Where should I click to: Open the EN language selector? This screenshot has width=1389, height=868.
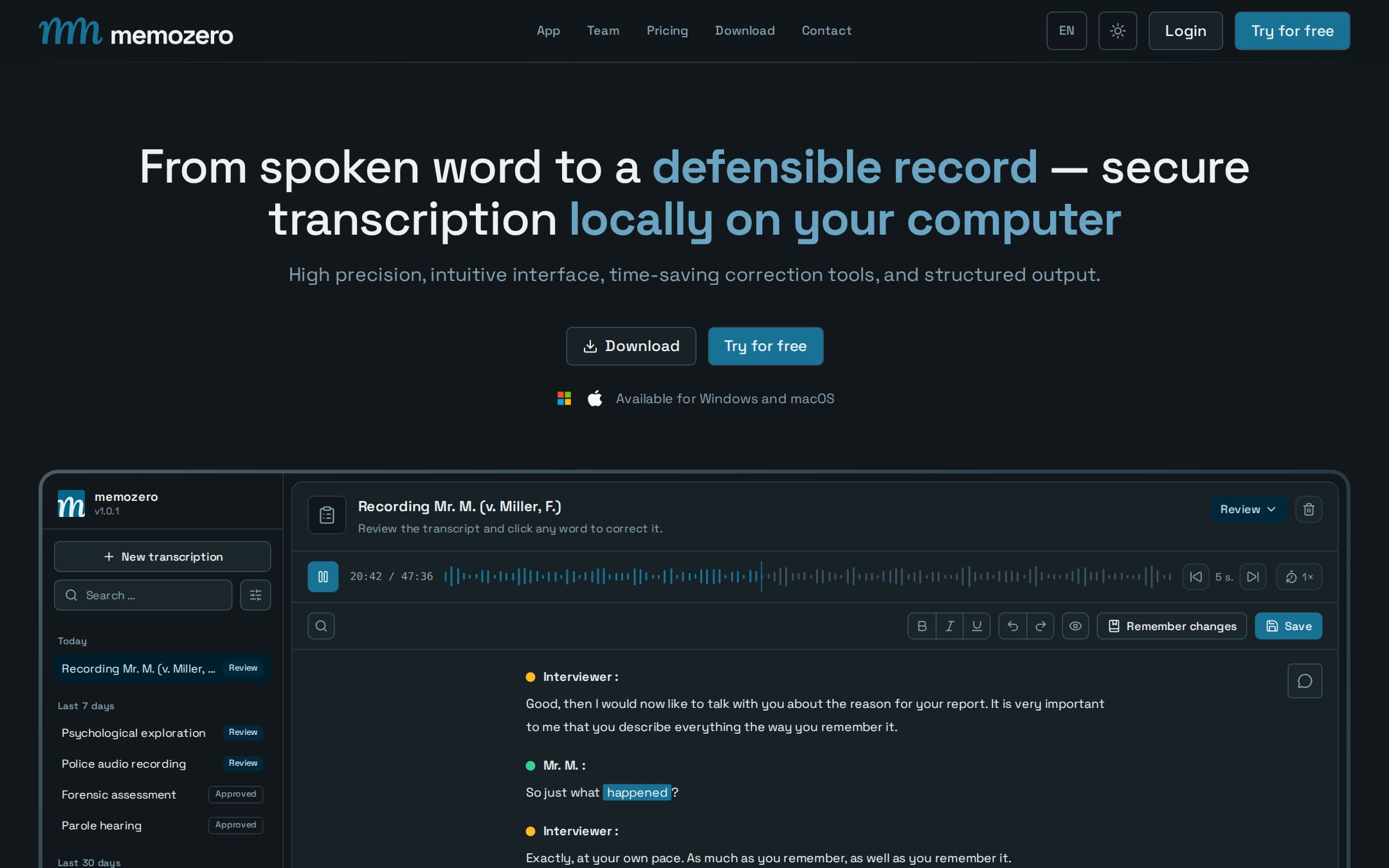[1066, 31]
